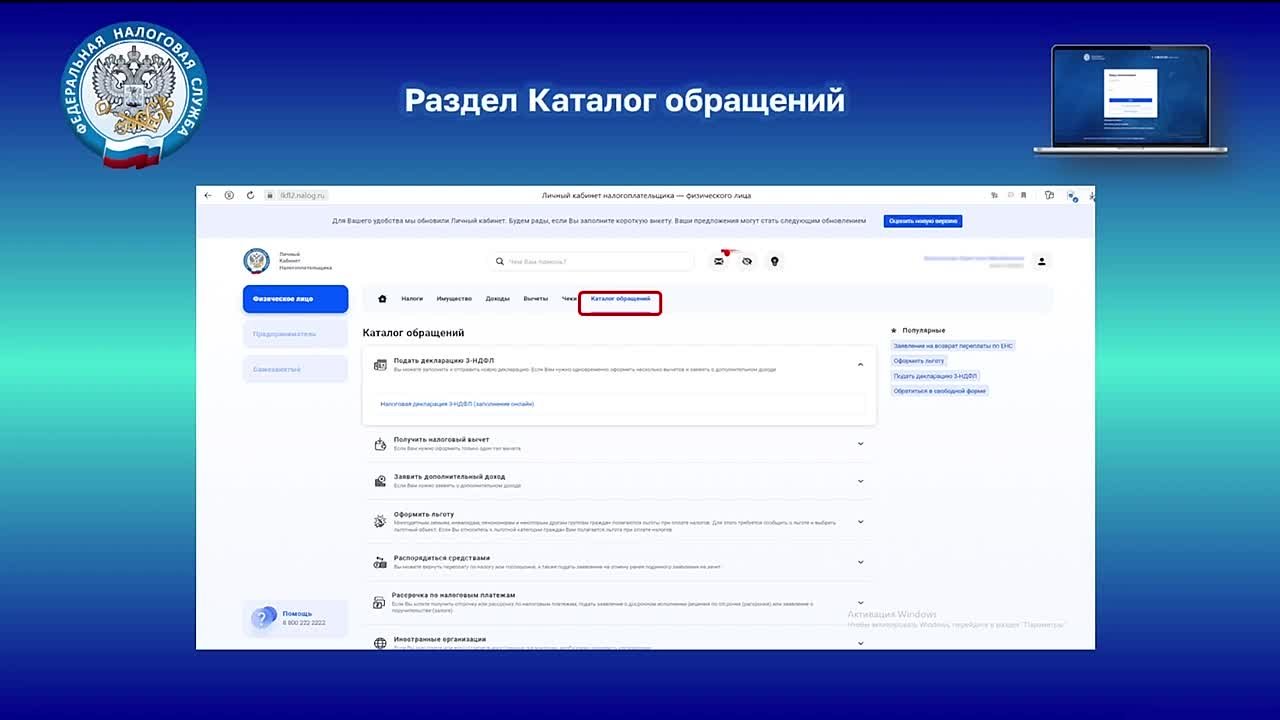Expand Получить налоговый вычет section
The height and width of the screenshot is (720, 1280).
[860, 444]
